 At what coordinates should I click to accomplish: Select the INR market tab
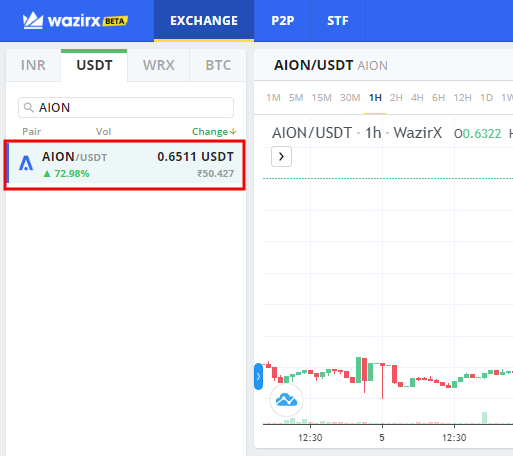click(33, 65)
